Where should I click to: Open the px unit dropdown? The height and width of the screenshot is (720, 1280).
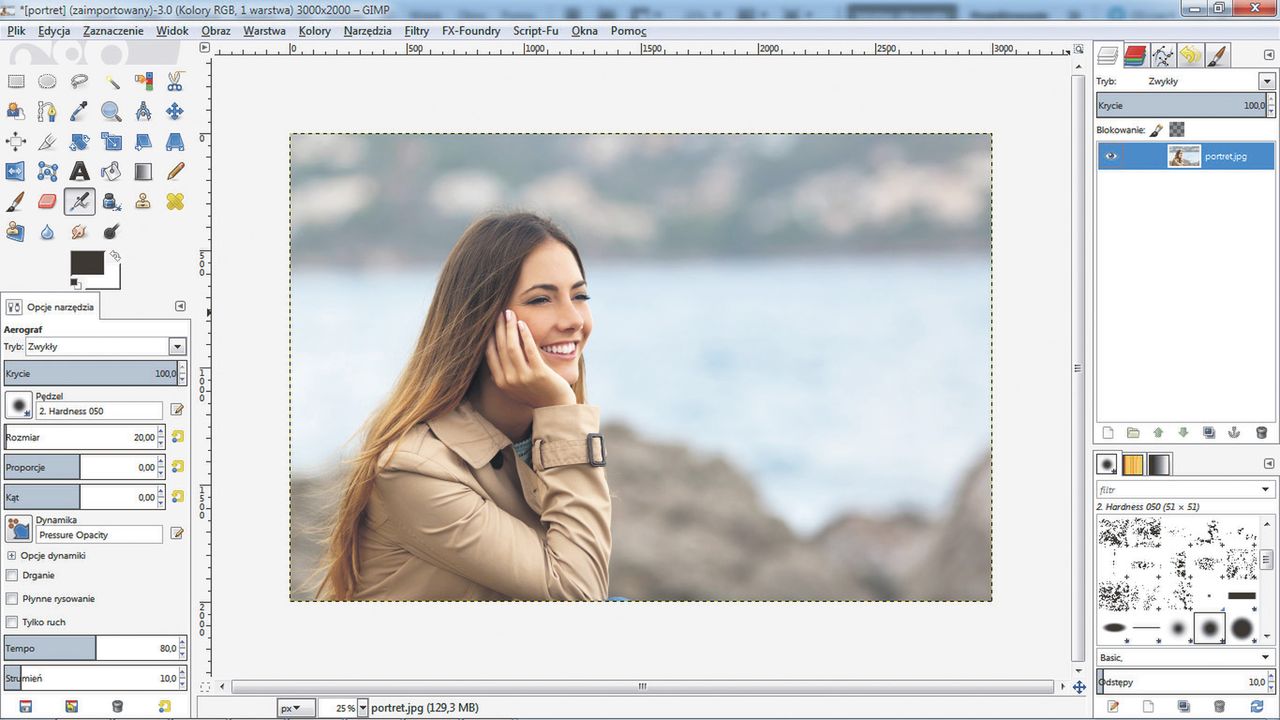click(x=296, y=708)
